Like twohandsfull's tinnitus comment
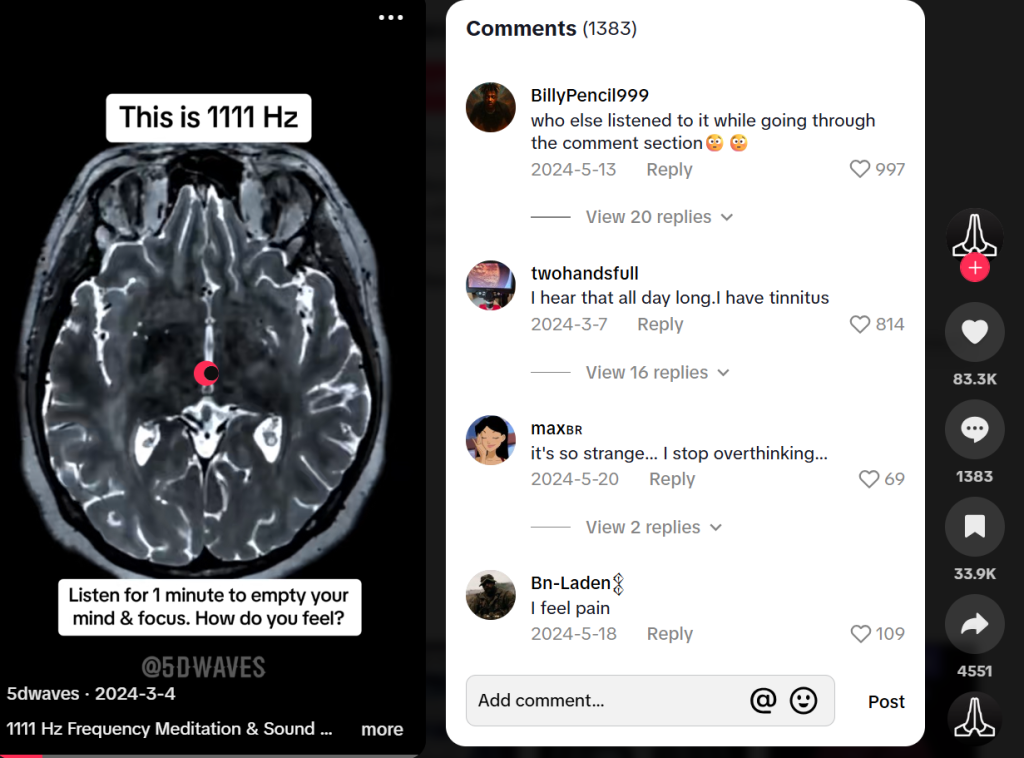This screenshot has width=1024, height=758. pyautogui.click(x=859, y=324)
